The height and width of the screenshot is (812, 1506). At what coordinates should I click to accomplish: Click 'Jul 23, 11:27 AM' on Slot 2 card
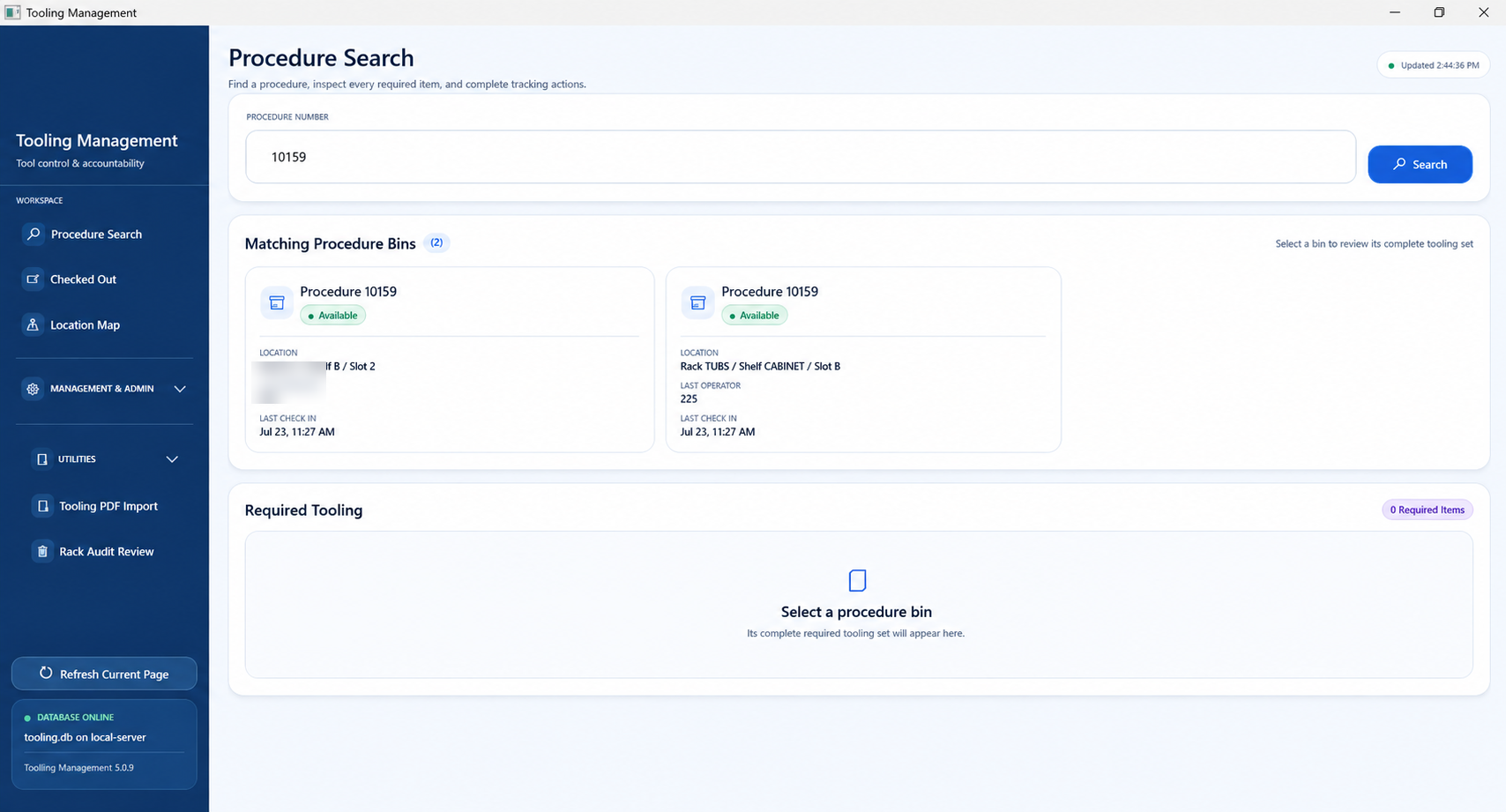pos(297,432)
